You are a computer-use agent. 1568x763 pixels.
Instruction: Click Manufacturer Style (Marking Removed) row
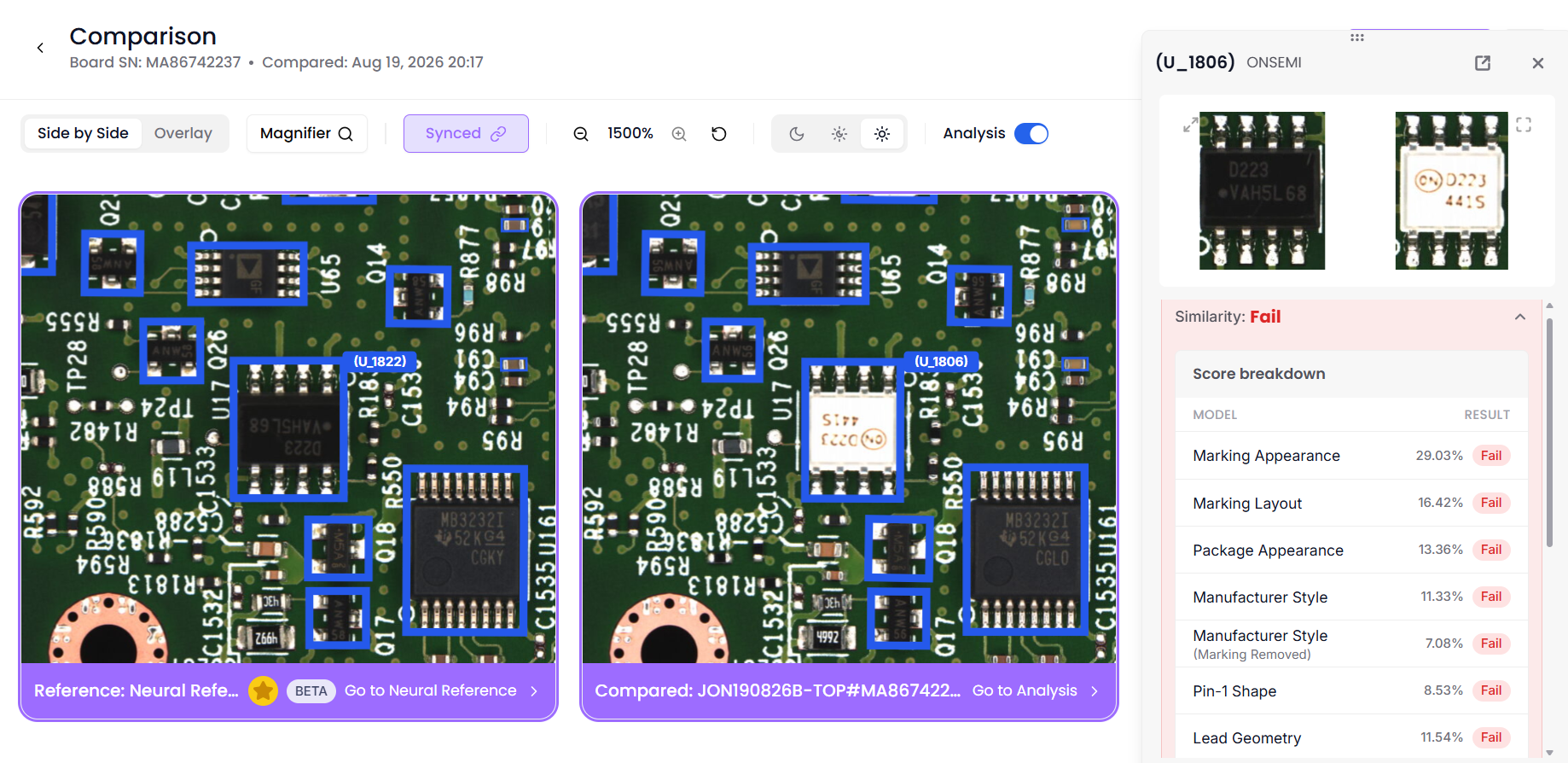pos(1351,644)
